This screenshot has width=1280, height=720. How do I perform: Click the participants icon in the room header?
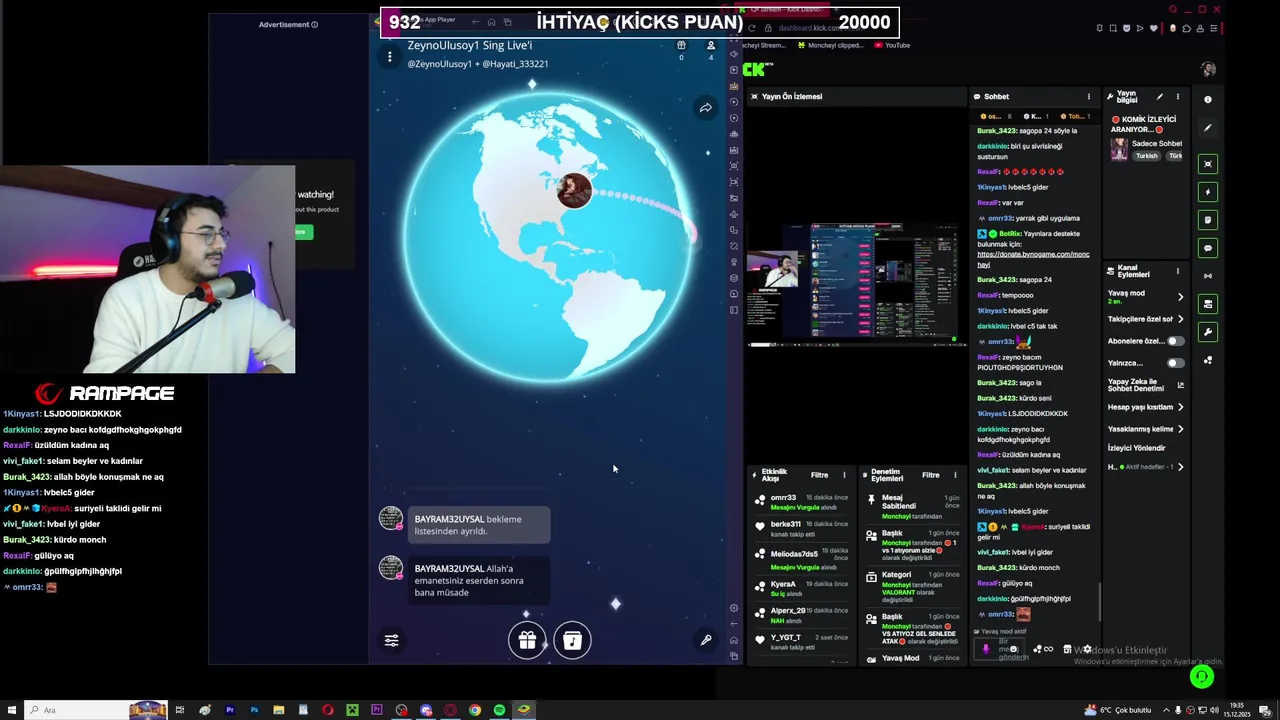[711, 46]
